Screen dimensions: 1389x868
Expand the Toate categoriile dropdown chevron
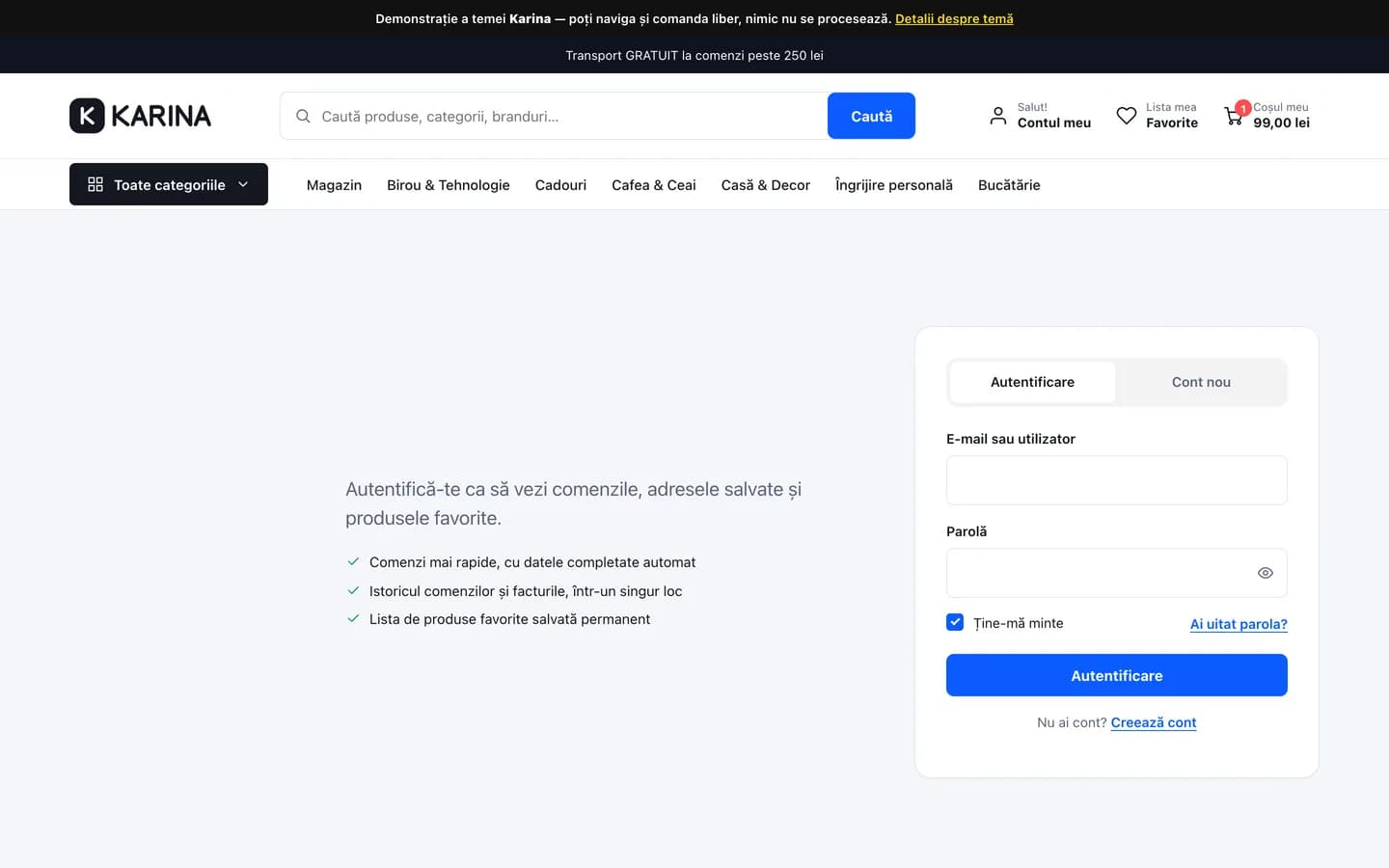[243, 184]
